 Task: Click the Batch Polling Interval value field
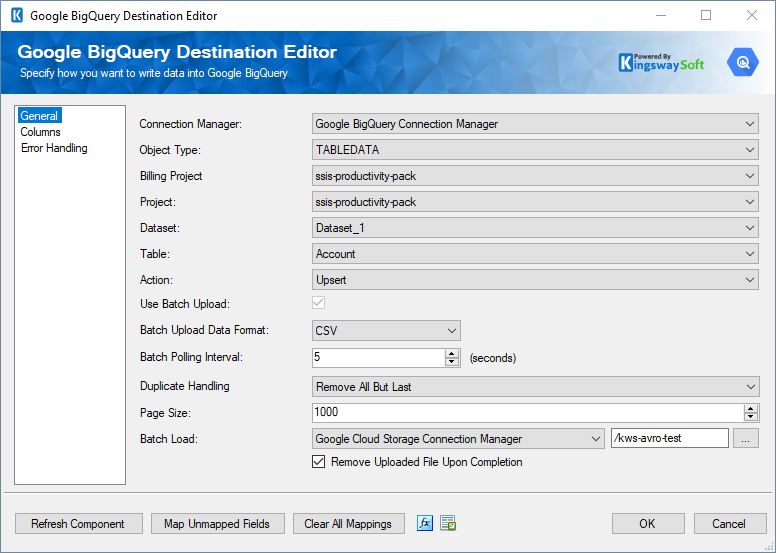(x=379, y=357)
